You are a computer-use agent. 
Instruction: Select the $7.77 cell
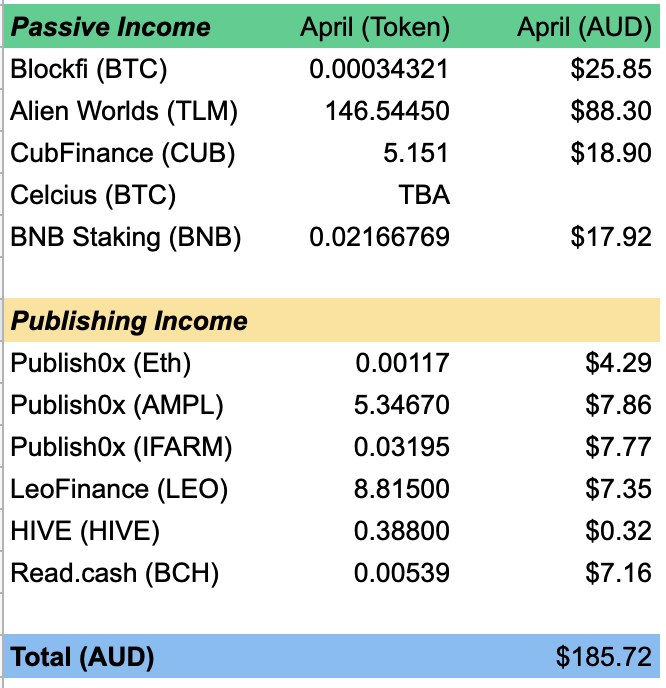pos(618,447)
